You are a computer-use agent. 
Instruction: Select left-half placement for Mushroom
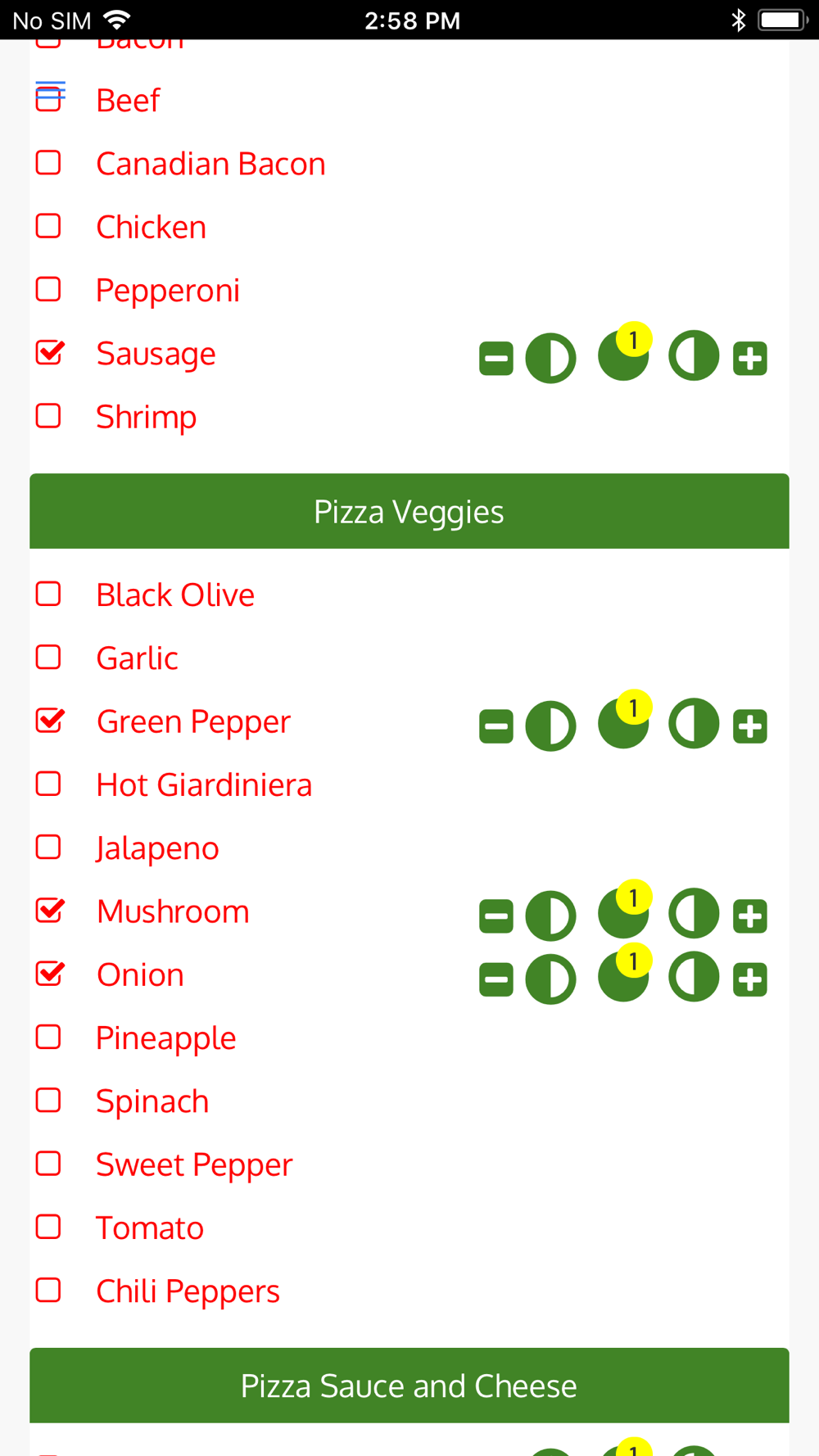click(x=550, y=916)
